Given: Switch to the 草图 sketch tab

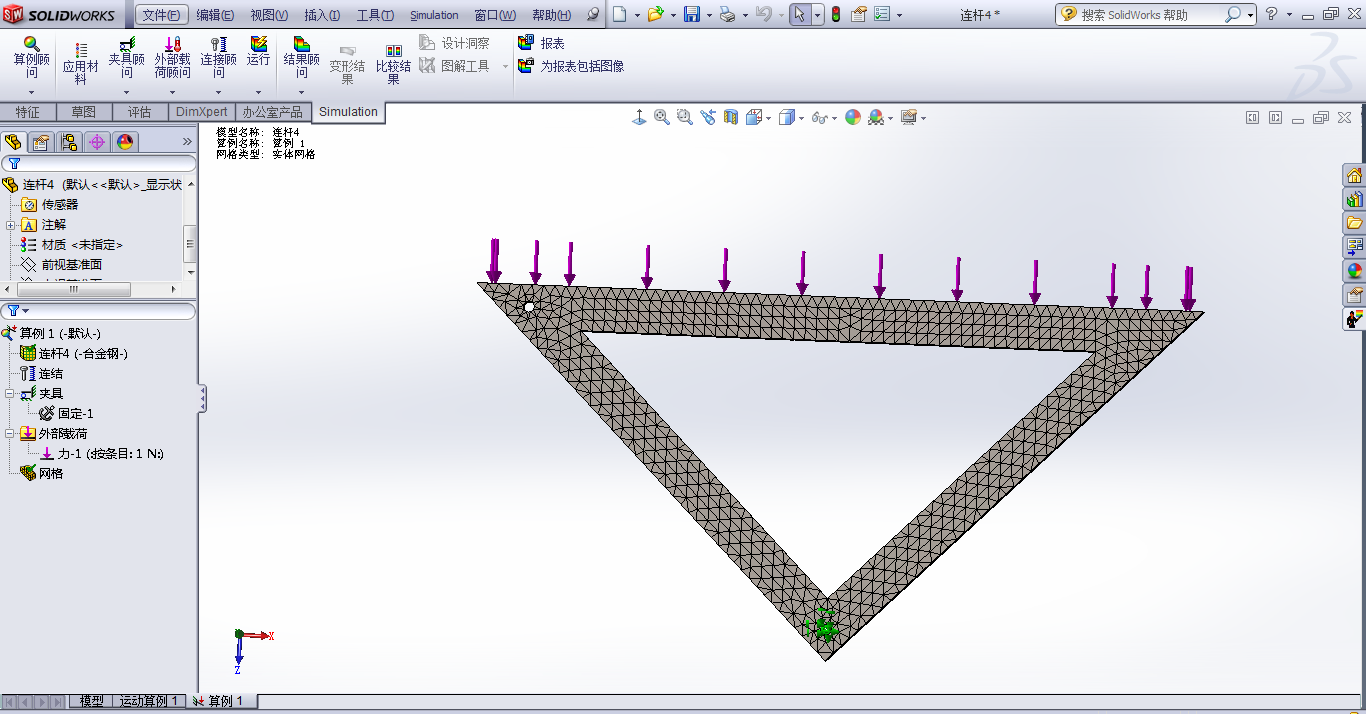Looking at the screenshot, I should 84,112.
